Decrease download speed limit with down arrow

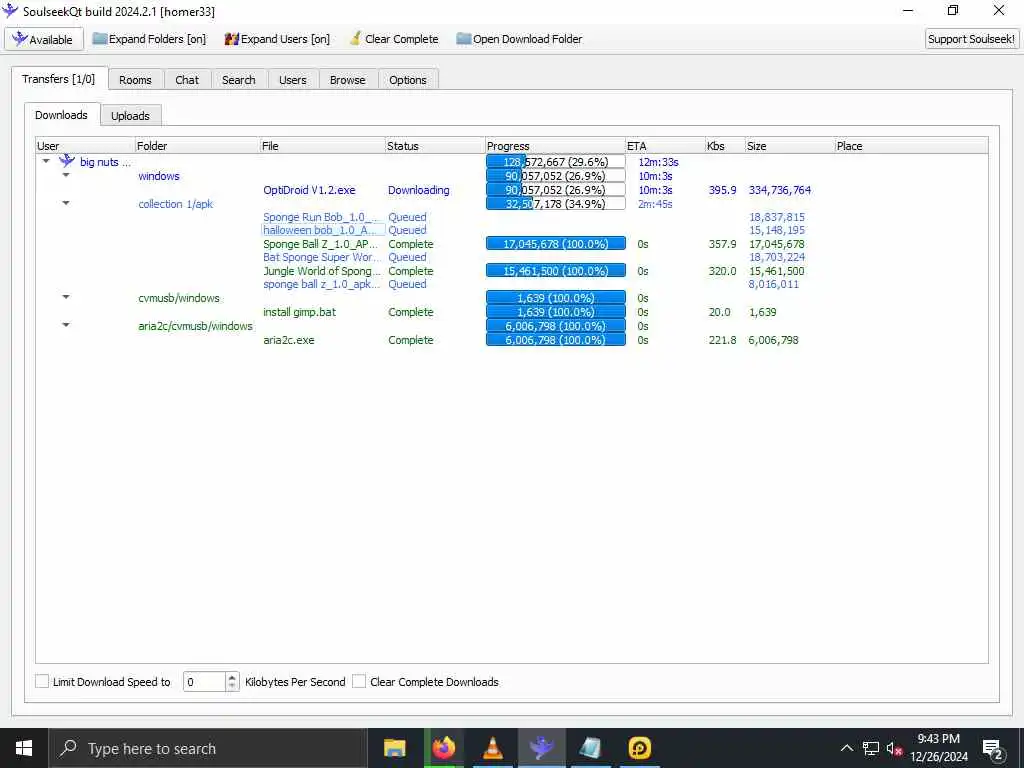(x=232, y=686)
